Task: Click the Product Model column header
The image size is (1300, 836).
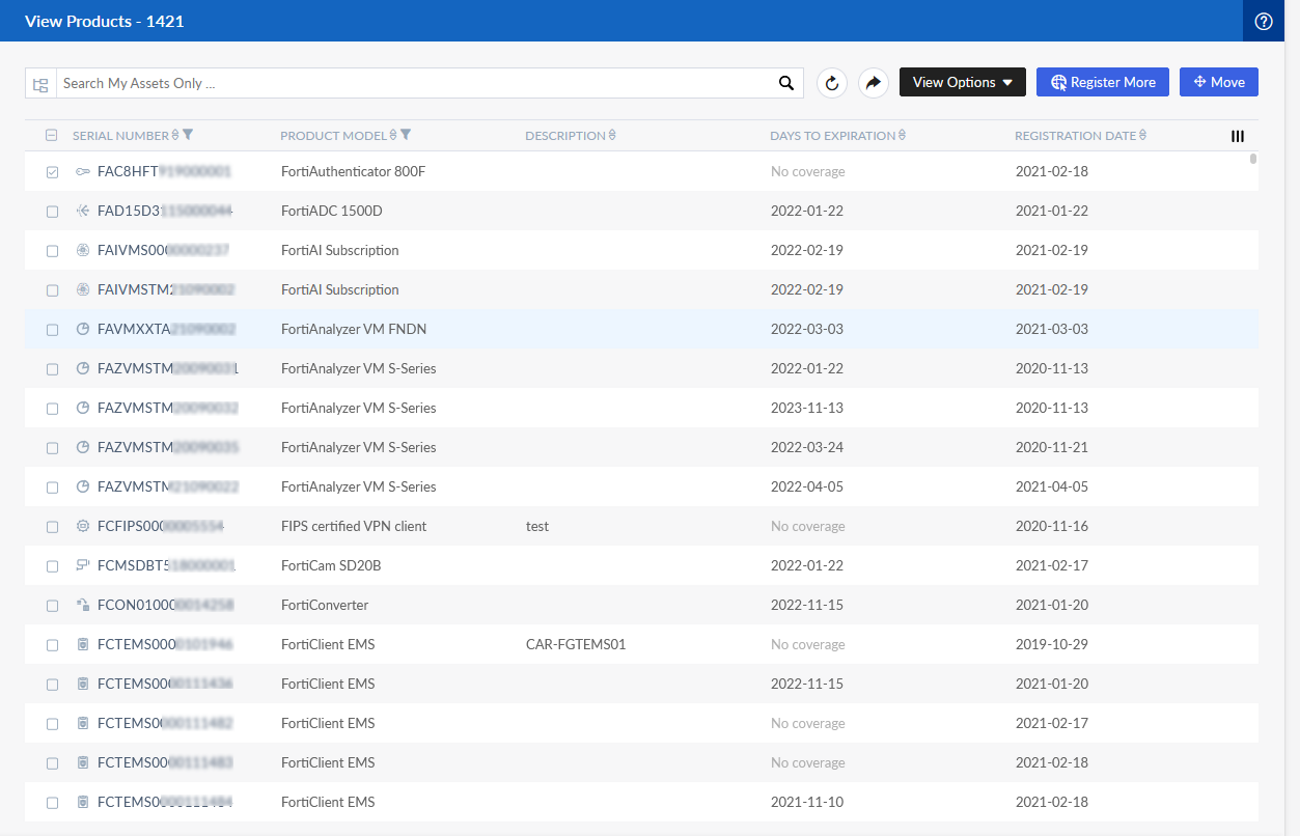Action: 333,135
